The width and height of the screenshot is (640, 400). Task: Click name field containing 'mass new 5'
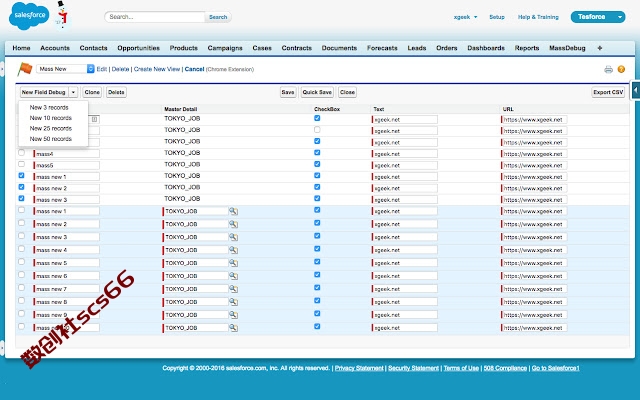(x=67, y=263)
